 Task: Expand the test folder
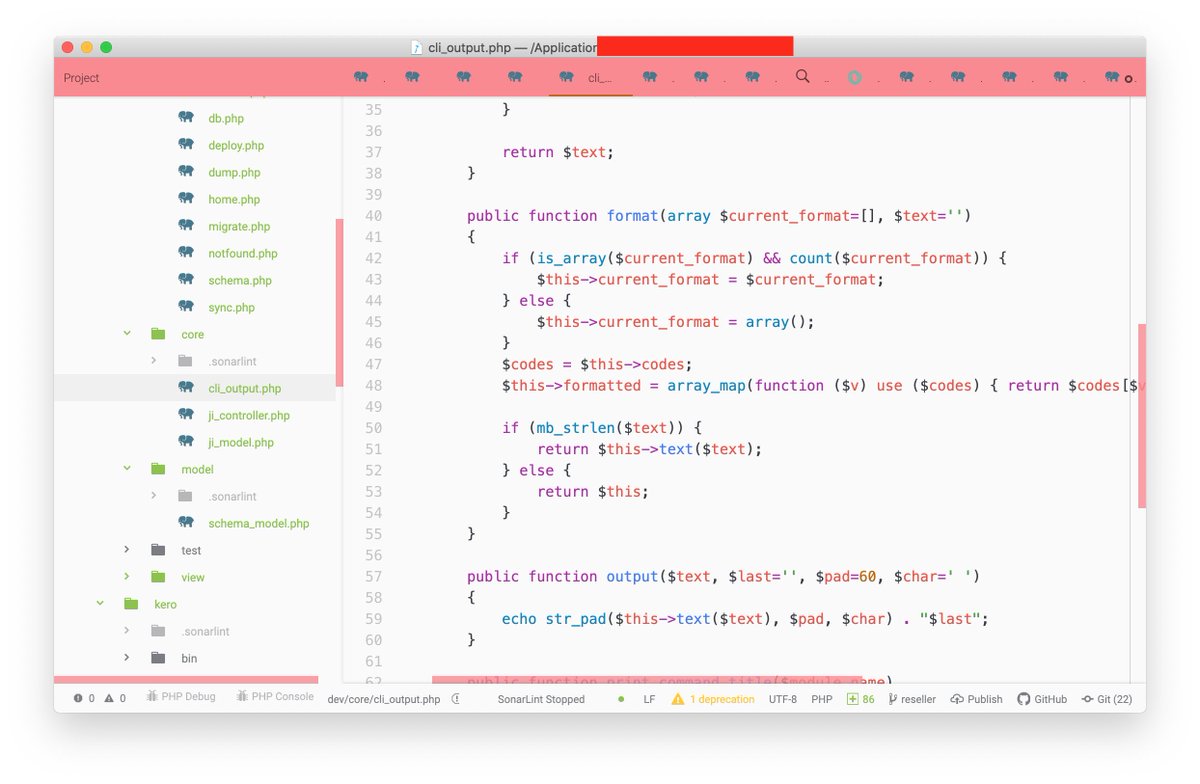[x=127, y=550]
